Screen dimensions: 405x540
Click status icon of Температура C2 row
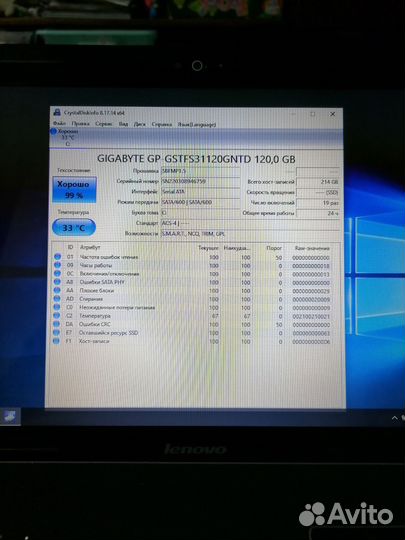click(x=57, y=315)
